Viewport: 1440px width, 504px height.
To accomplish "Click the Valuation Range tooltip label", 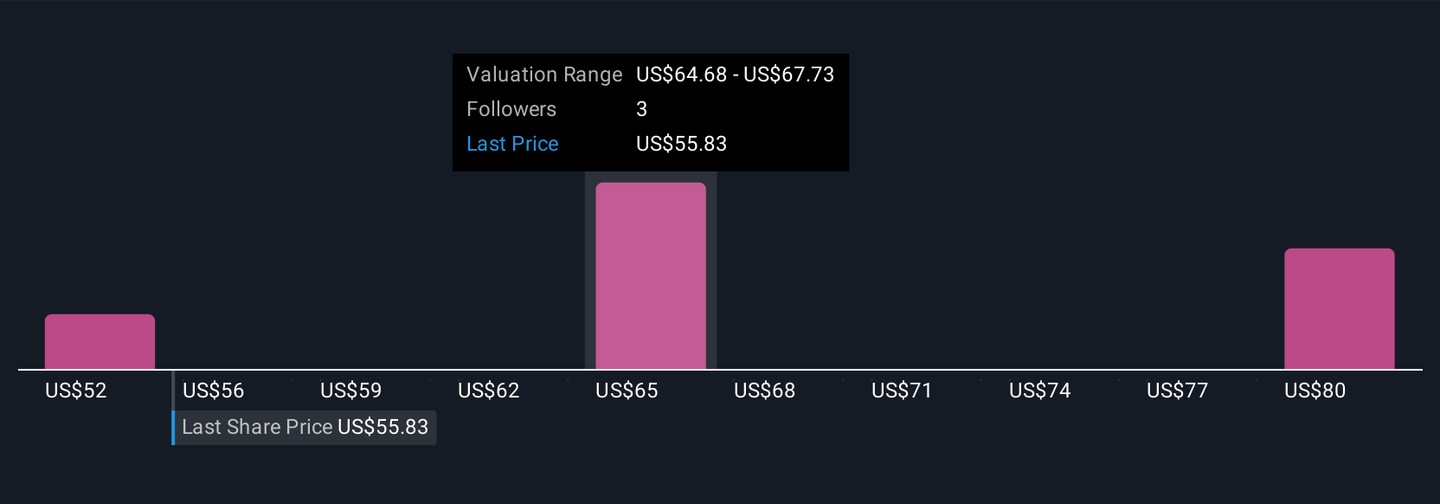I will [544, 75].
